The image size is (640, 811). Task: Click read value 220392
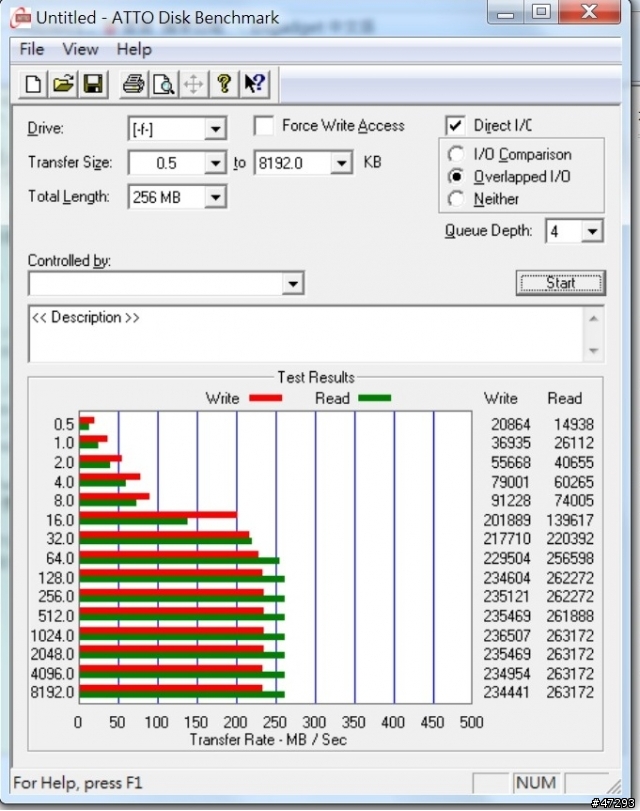570,539
